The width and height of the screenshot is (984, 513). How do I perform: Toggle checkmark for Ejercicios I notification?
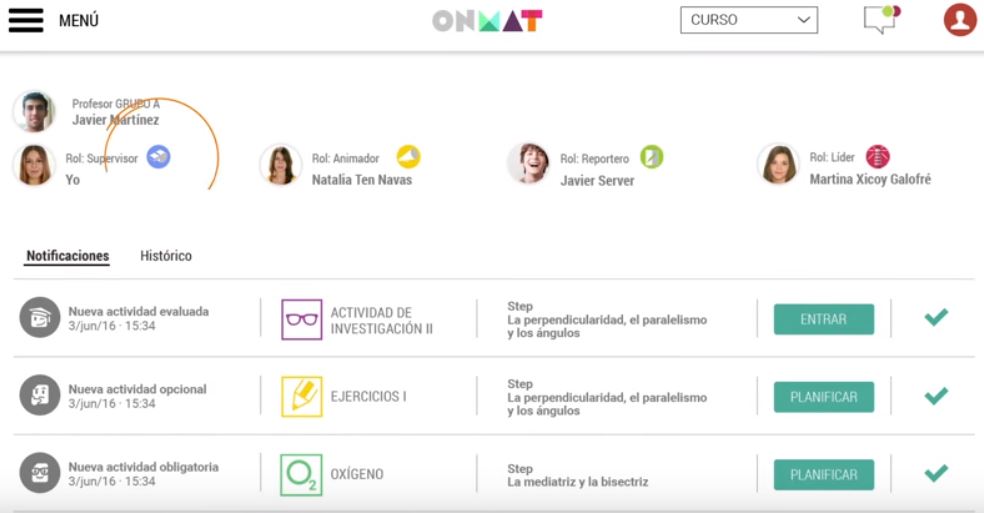936,396
